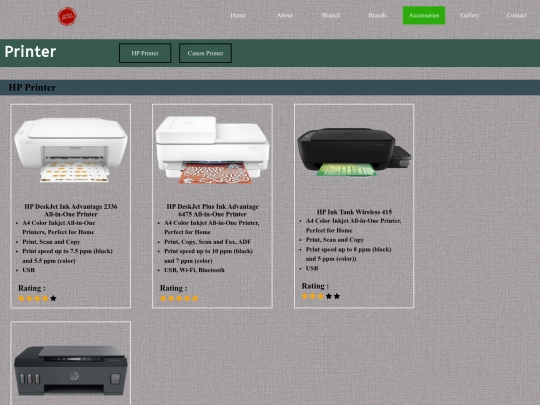Click first gold star on DeskJet Plus 6475 rating
This screenshot has height=405, width=540.
(x=163, y=298)
